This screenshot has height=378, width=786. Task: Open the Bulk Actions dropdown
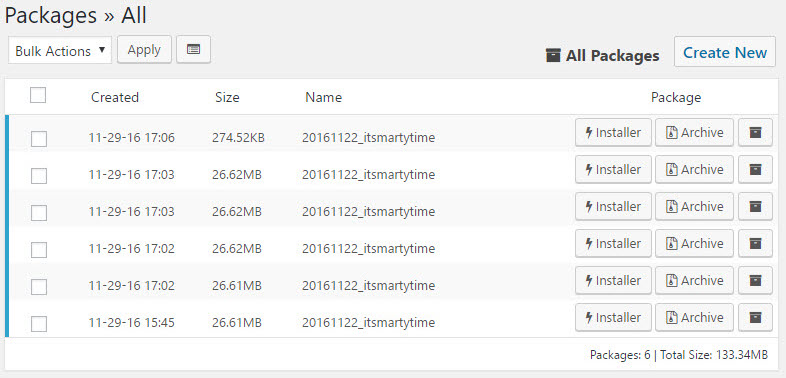point(60,50)
